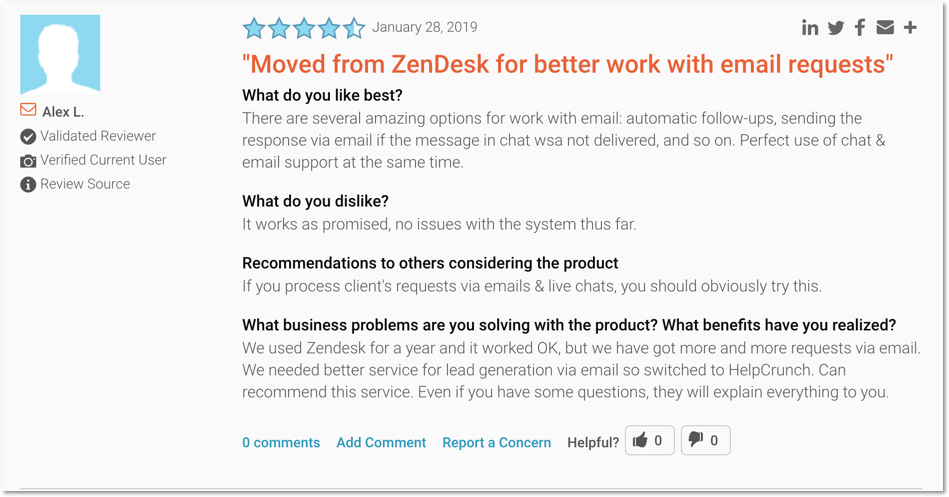Open the 0 comments link
949x497 pixels.
click(x=281, y=443)
